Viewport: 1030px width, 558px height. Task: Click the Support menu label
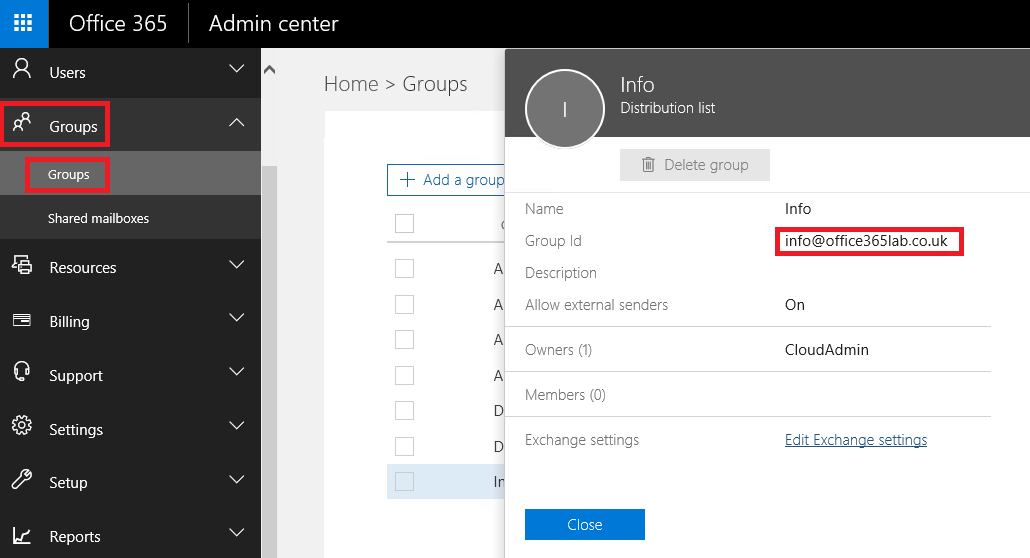click(x=76, y=375)
